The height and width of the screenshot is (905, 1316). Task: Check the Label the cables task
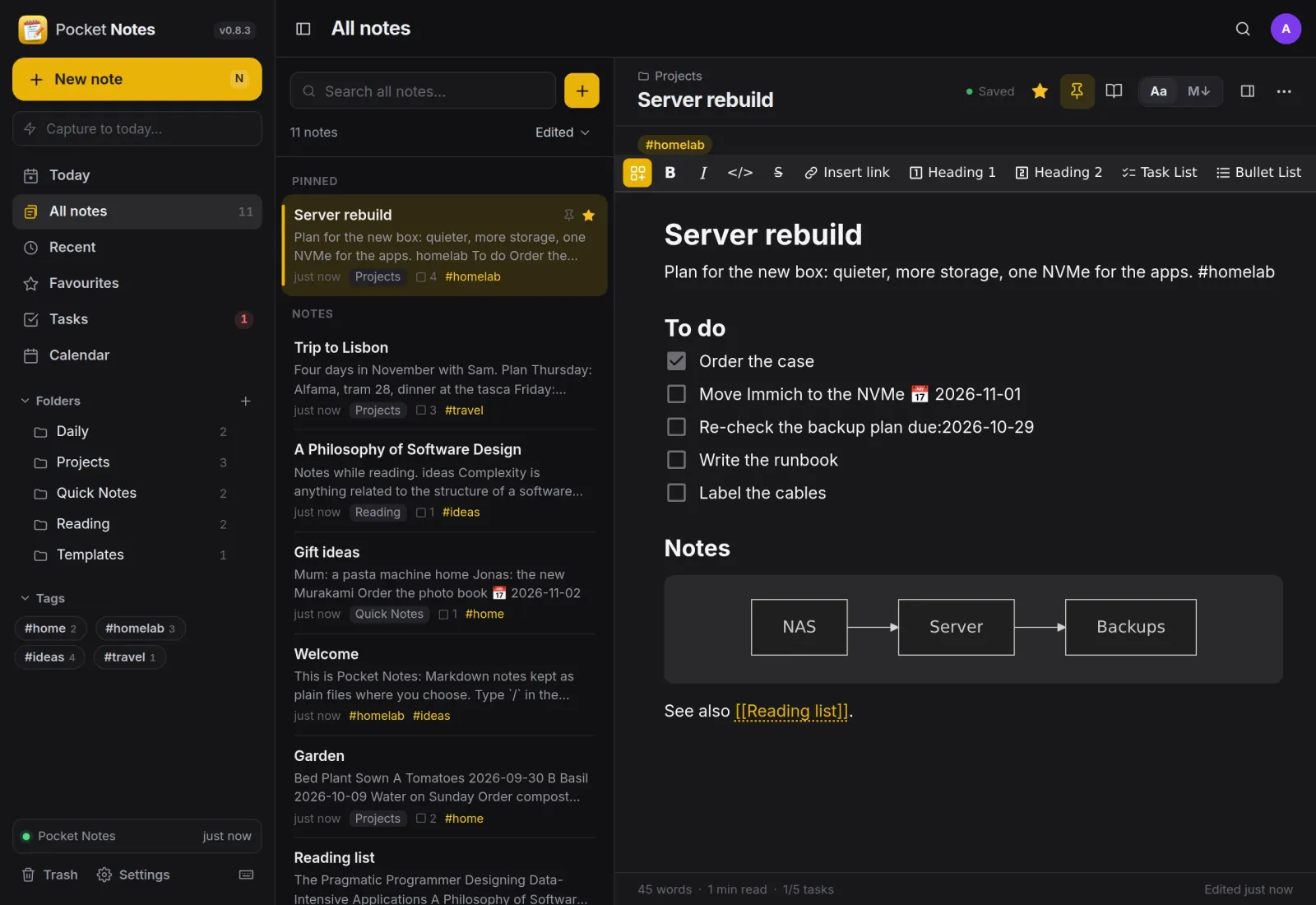tap(676, 493)
